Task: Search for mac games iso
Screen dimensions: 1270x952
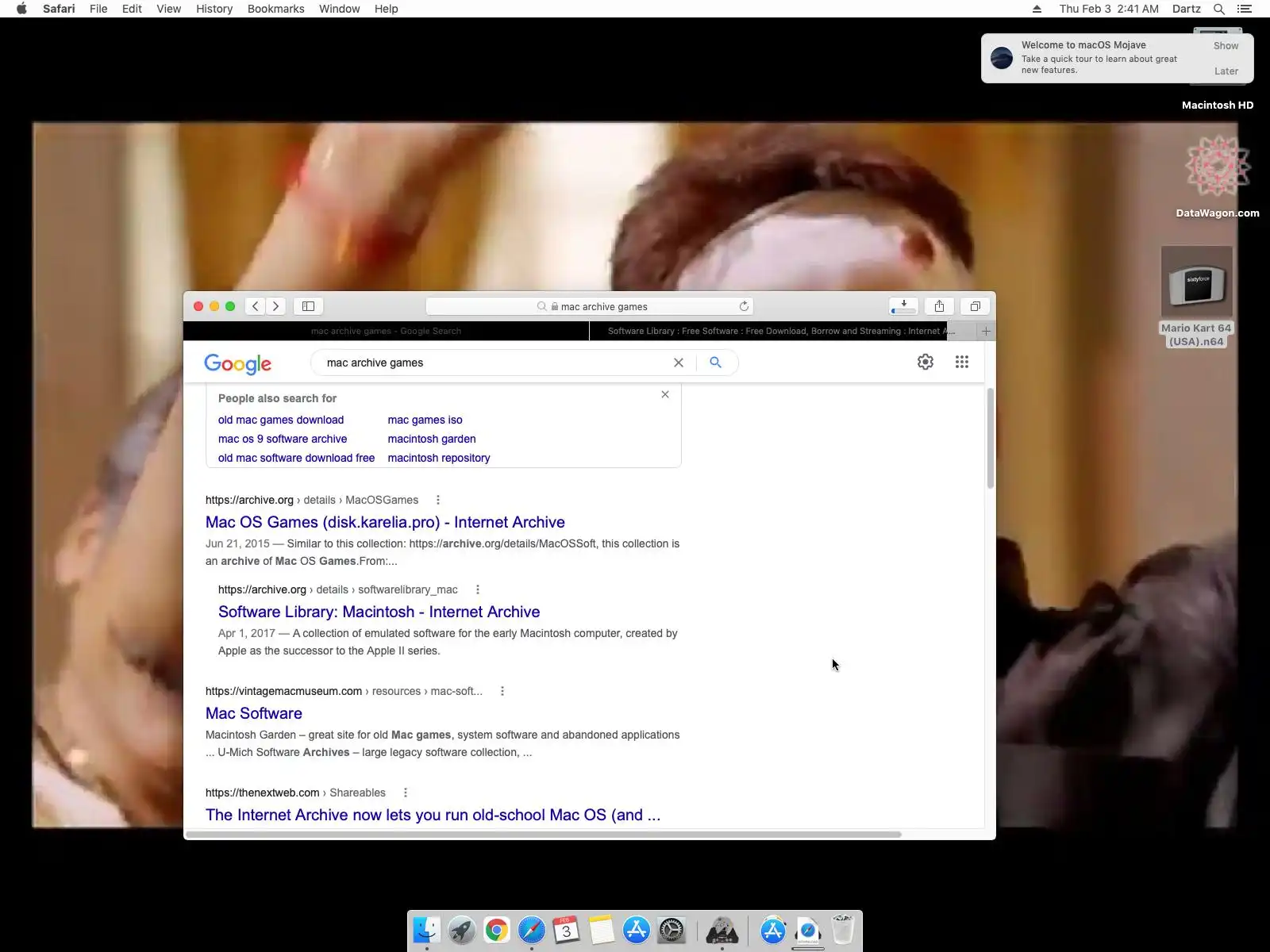Action: pyautogui.click(x=425, y=420)
